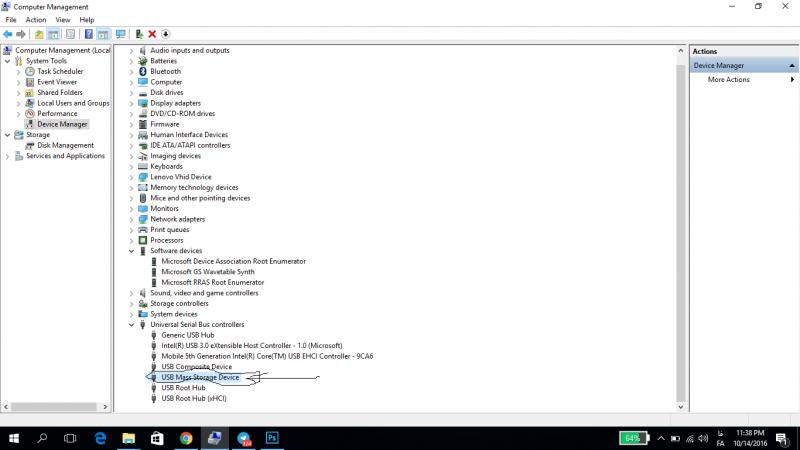Collapse the Storage node

coord(7,135)
